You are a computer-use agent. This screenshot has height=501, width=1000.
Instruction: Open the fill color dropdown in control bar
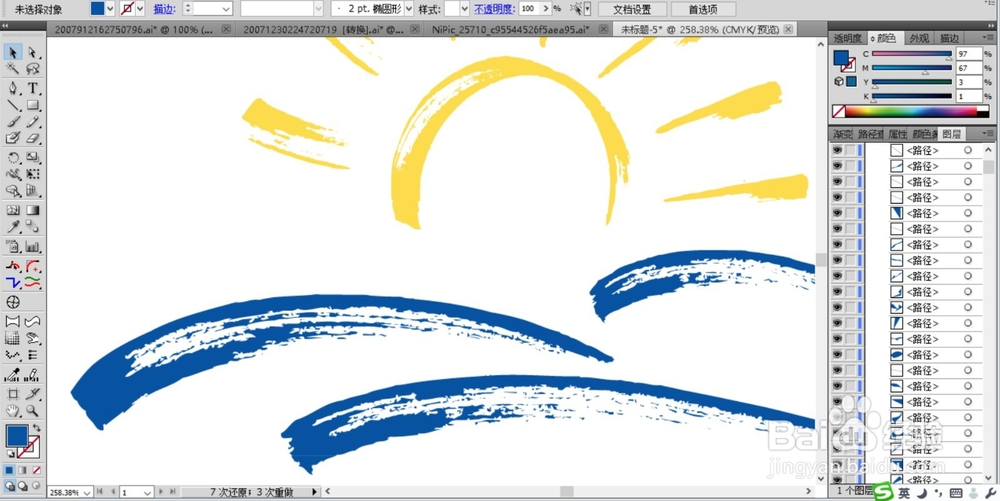click(110, 9)
